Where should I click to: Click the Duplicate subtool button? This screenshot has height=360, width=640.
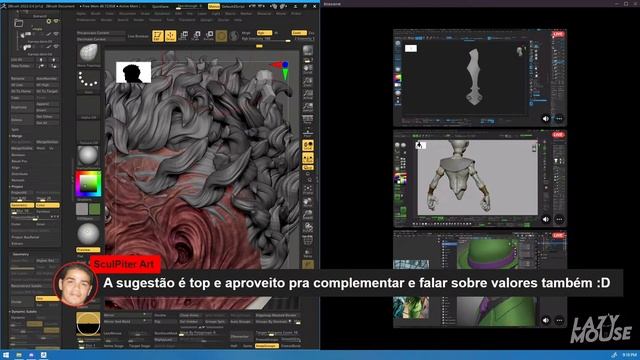tap(22, 107)
